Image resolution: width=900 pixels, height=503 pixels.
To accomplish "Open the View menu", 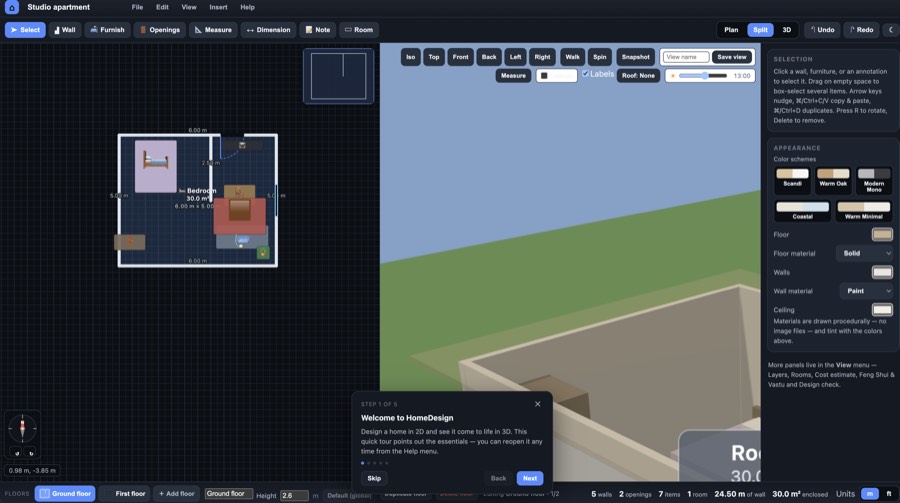I will (189, 7).
